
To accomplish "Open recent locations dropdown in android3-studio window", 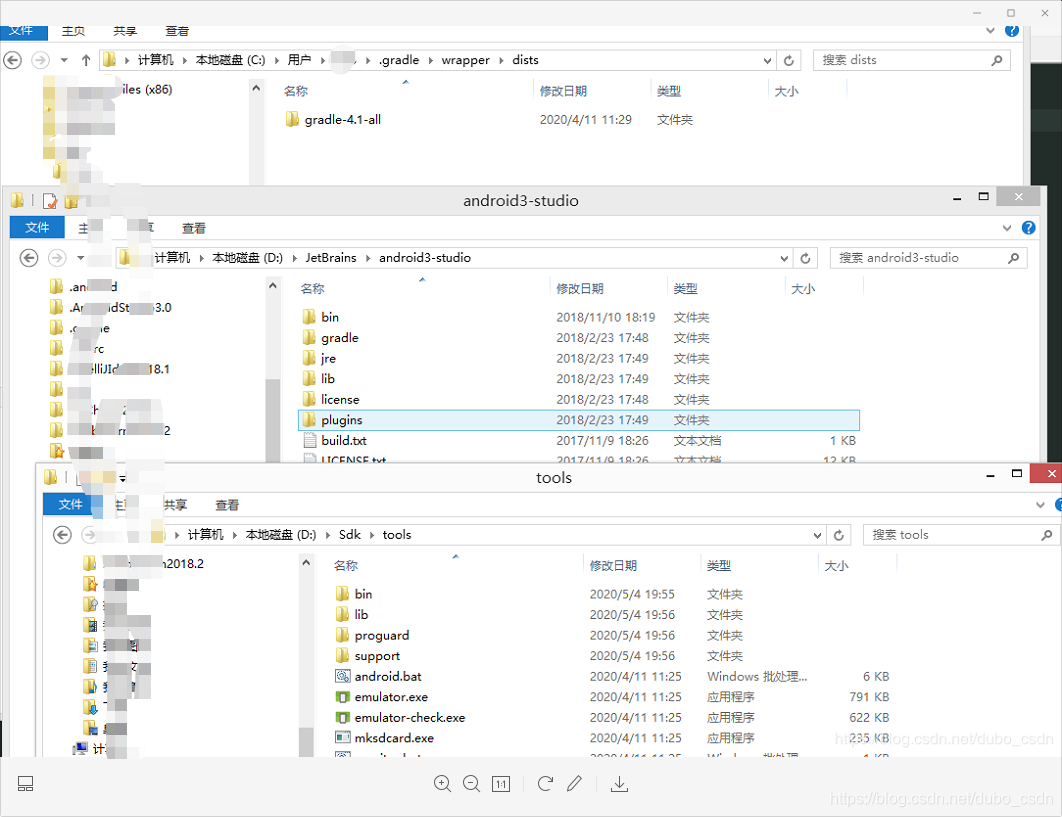I will click(x=81, y=258).
